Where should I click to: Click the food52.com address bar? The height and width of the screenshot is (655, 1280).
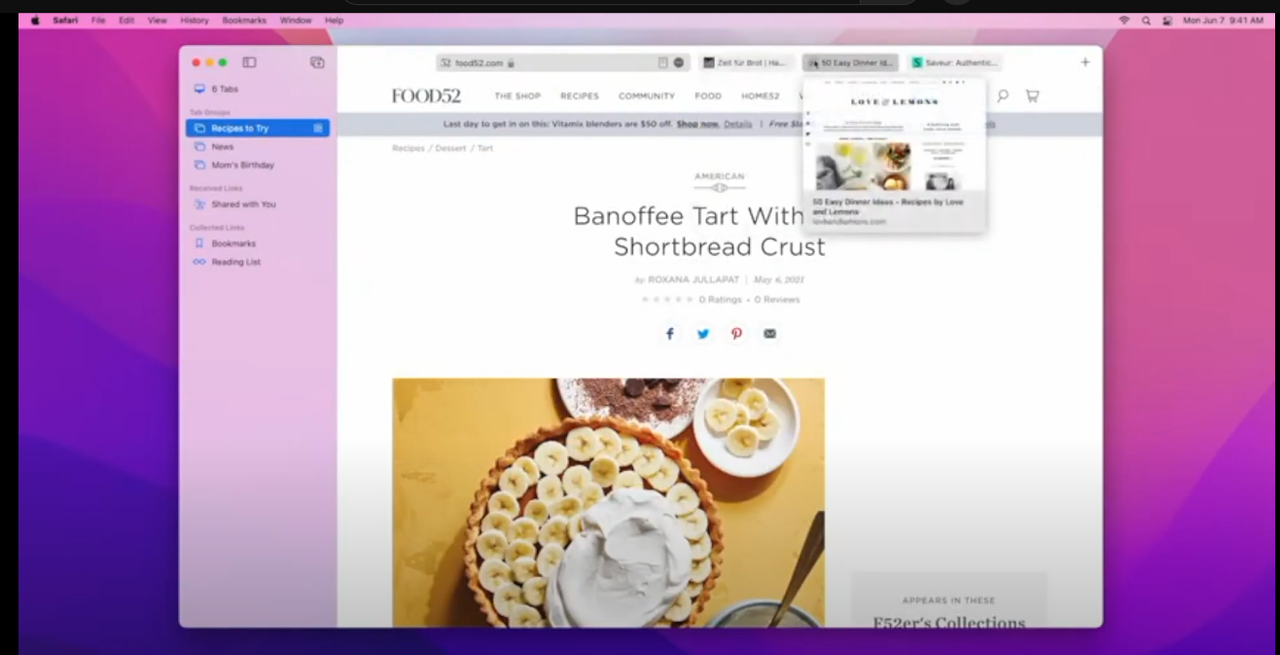[563, 62]
